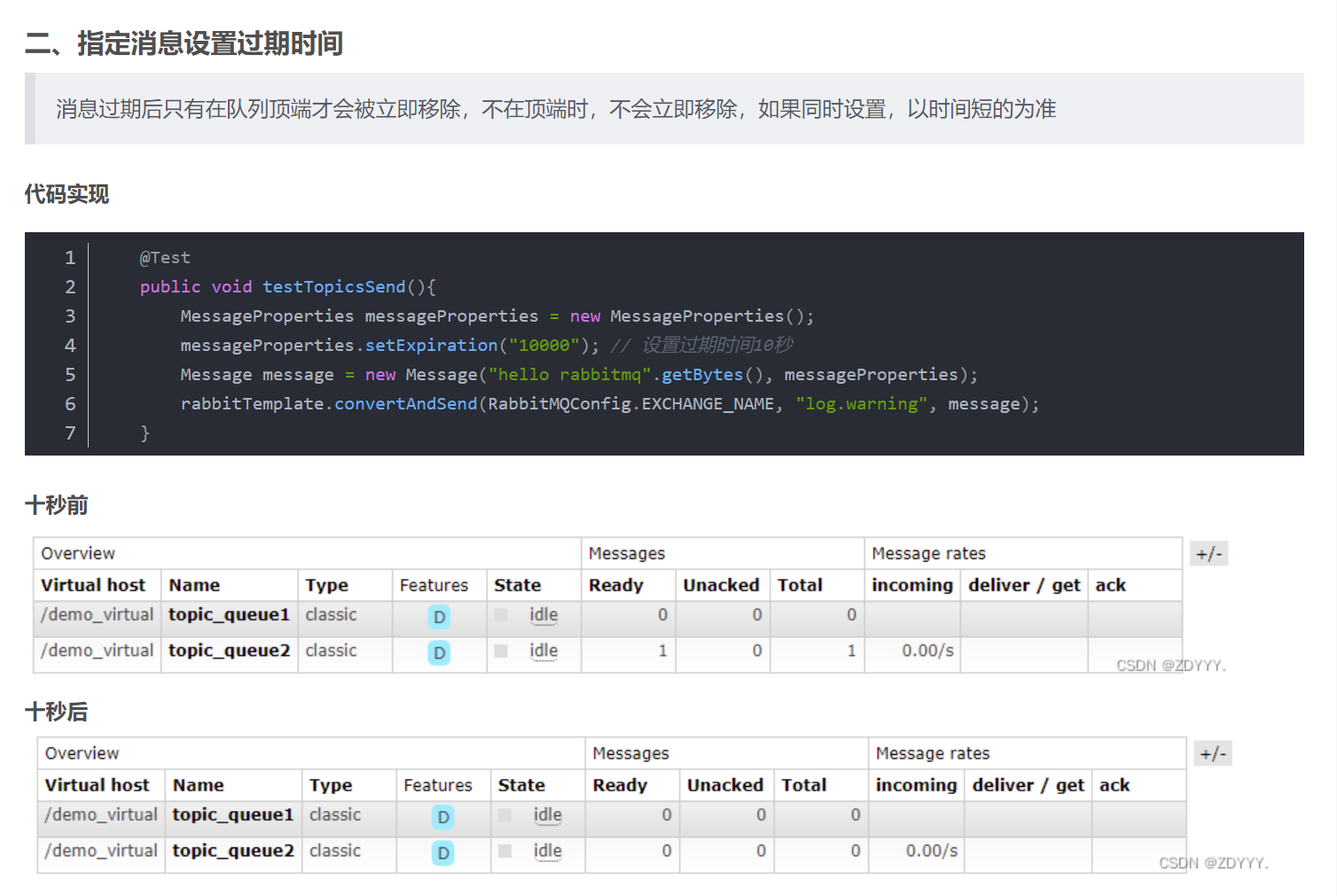This screenshot has width=1337, height=896.
Task: Click the testTopicsSend method name in the code
Action: coord(333,287)
